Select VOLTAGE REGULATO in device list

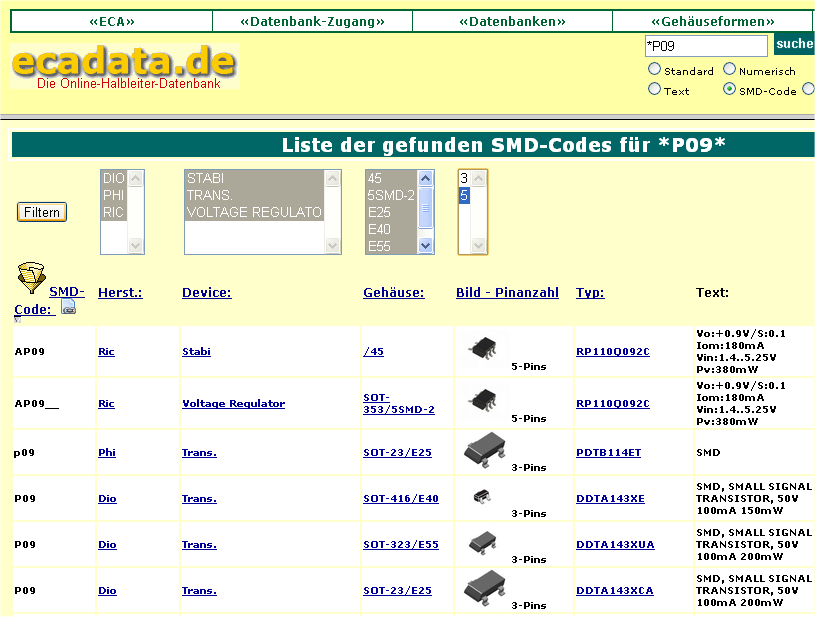[255, 213]
